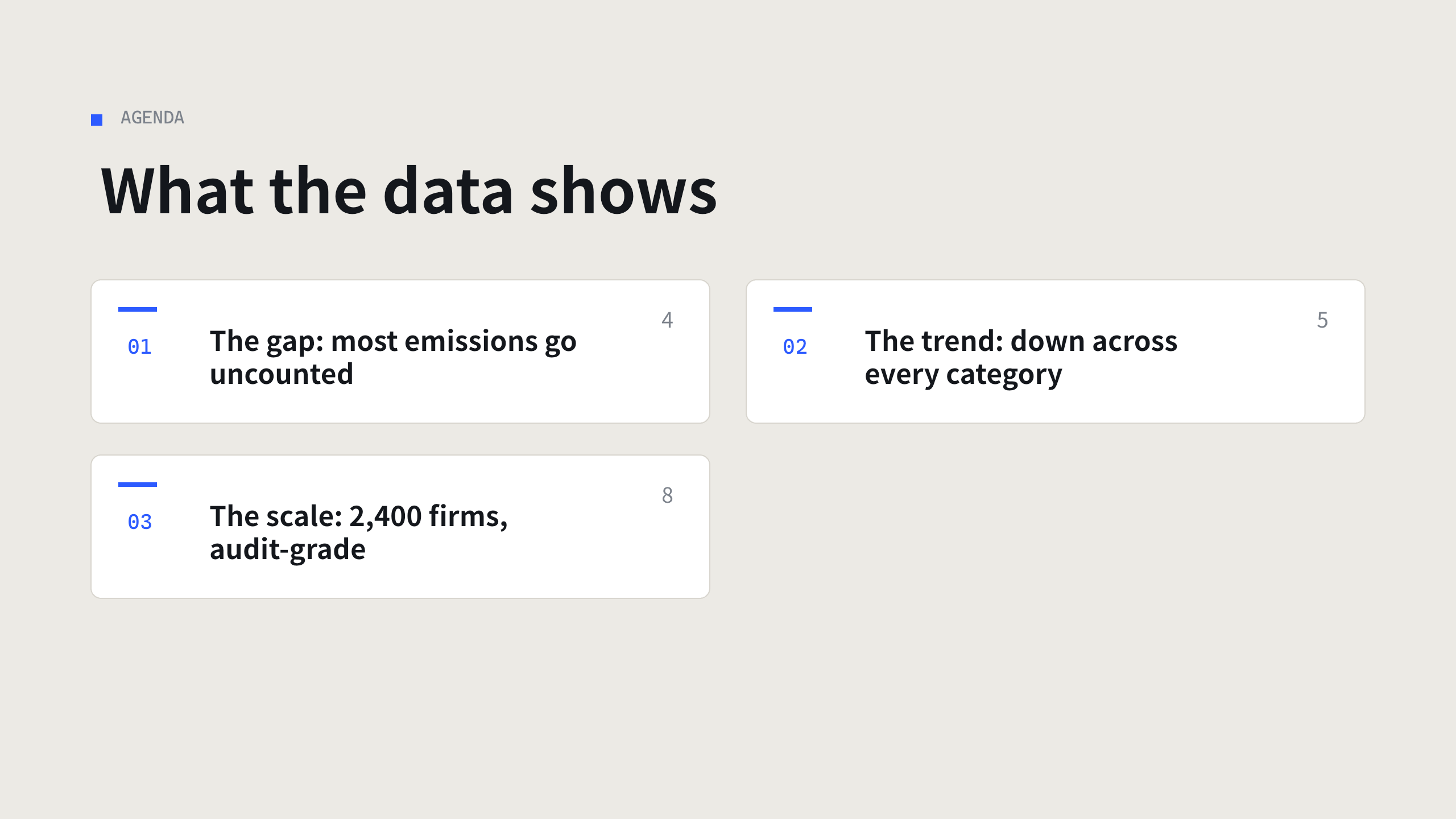
Task: Click the blue accent bar above 02
Action: pyautogui.click(x=793, y=309)
